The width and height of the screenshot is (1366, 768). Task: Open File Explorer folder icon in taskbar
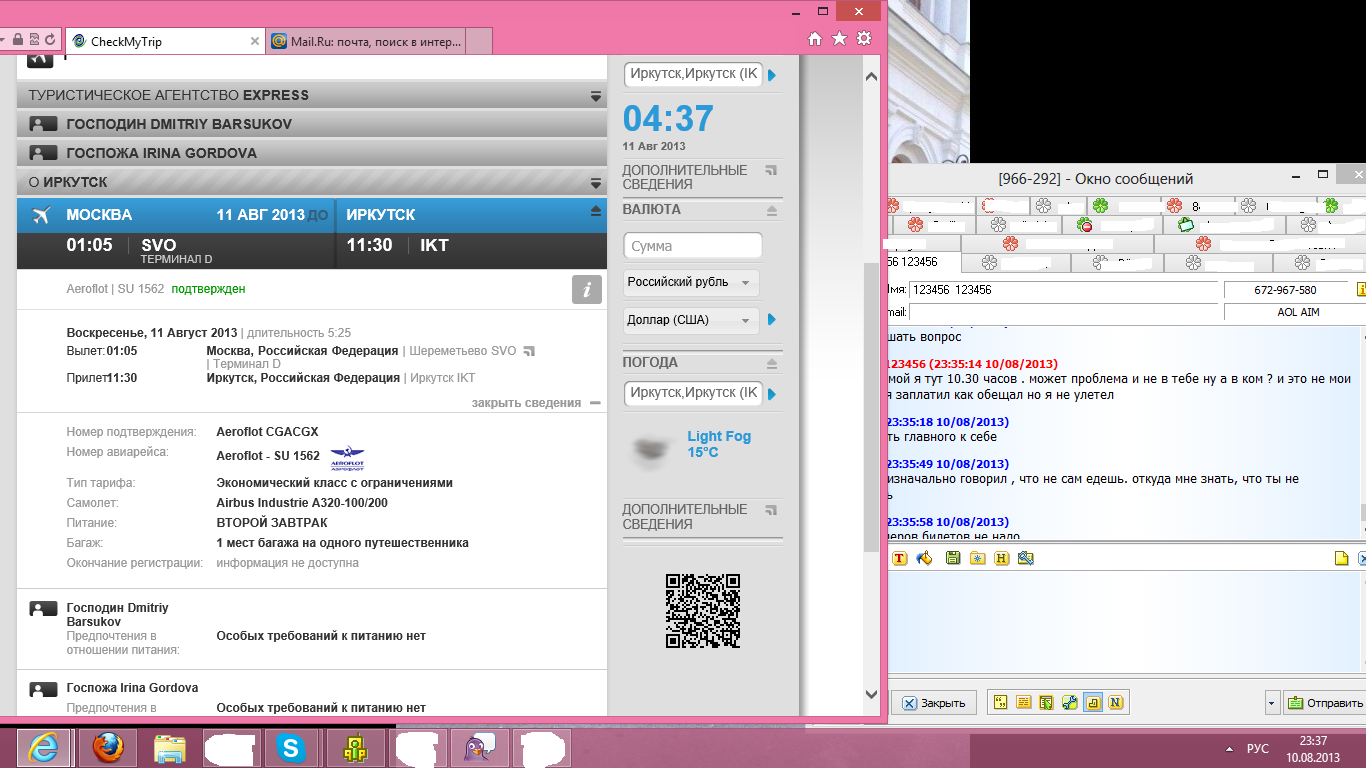coord(170,748)
